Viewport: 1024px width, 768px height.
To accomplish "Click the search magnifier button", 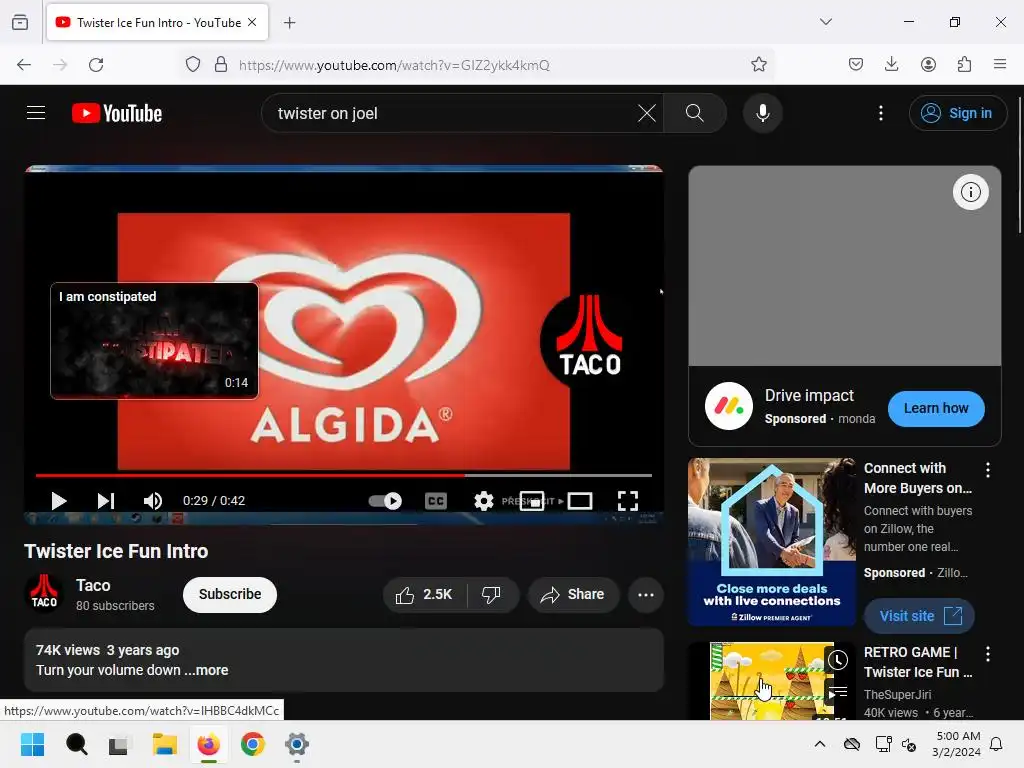I will point(695,113).
